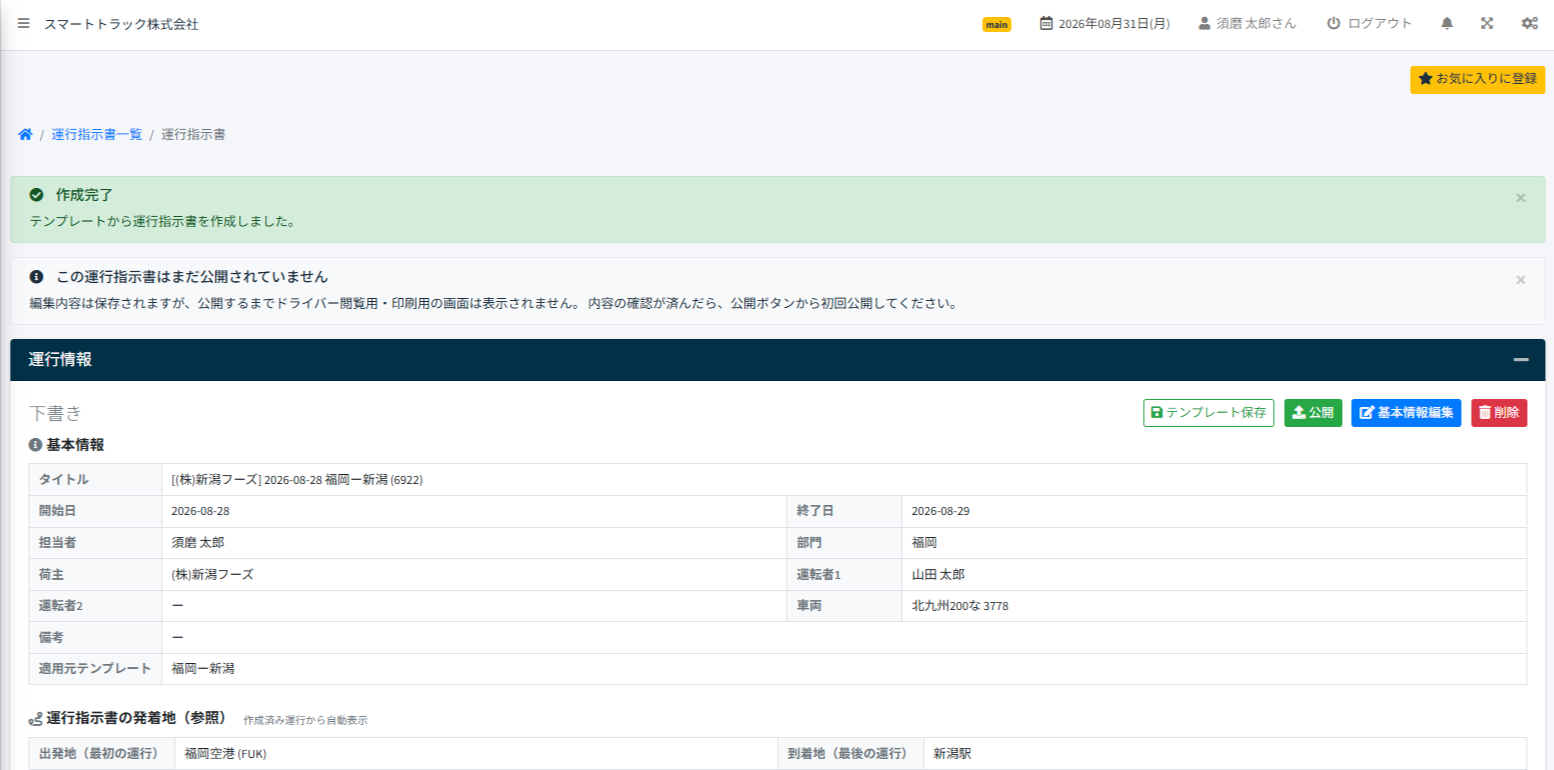Click the notification bell icon

point(1447,23)
